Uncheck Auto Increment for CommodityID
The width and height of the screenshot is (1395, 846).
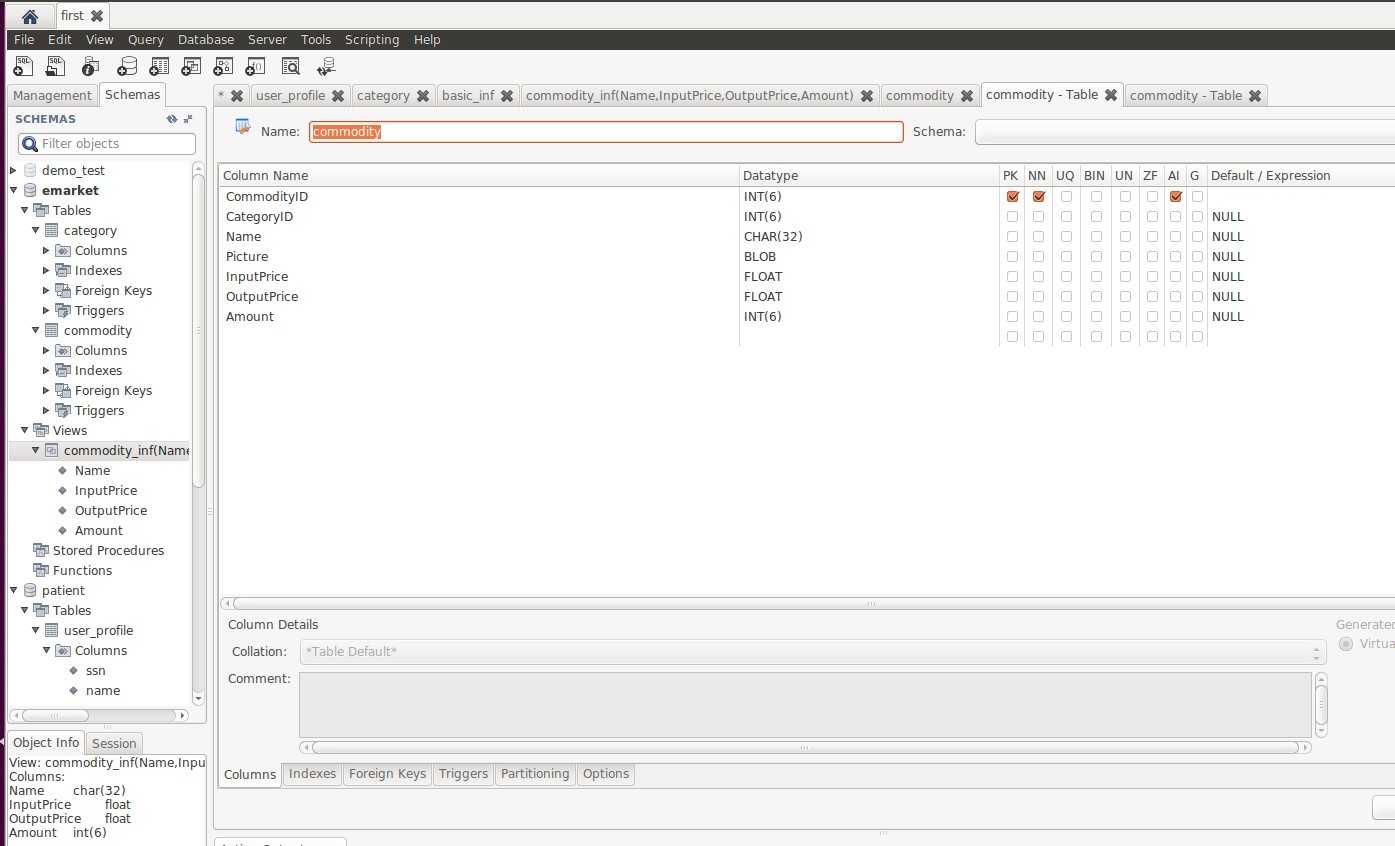pos(1174,196)
